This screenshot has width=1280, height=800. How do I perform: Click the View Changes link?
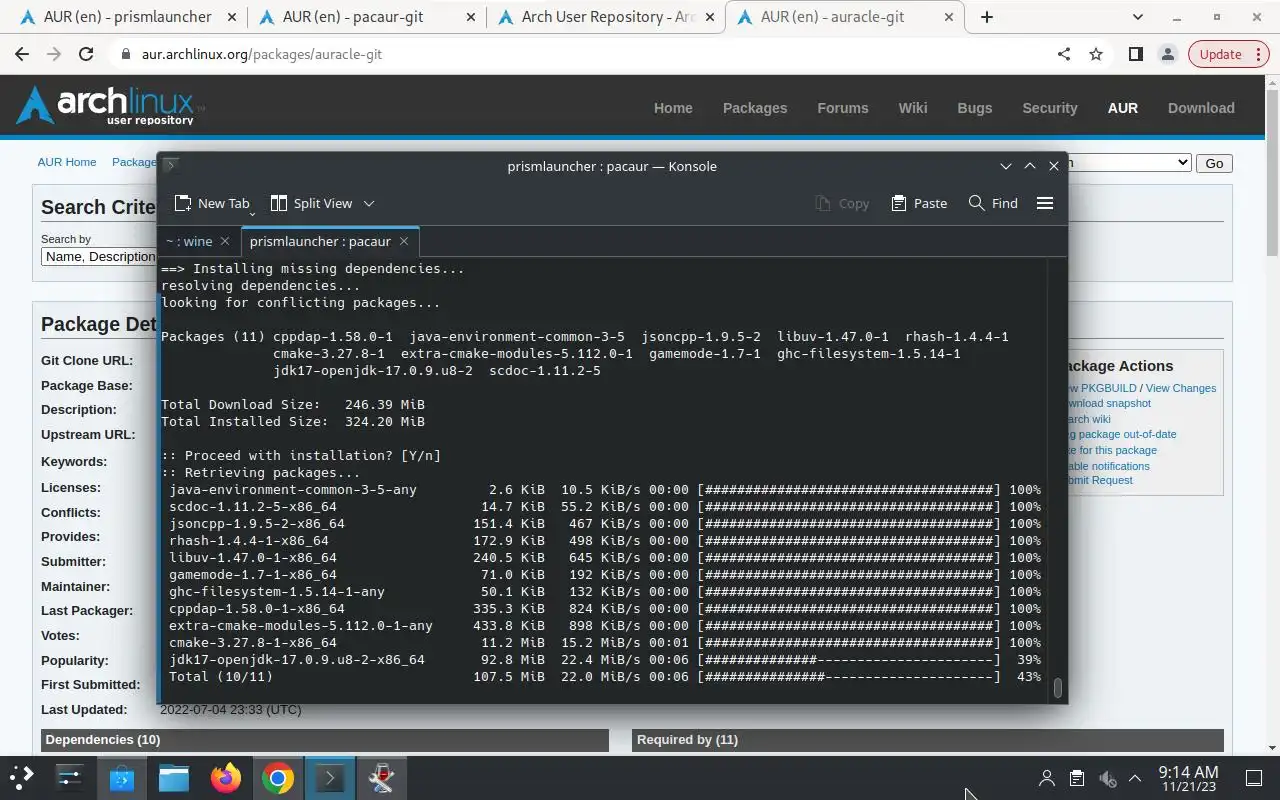coord(1181,388)
